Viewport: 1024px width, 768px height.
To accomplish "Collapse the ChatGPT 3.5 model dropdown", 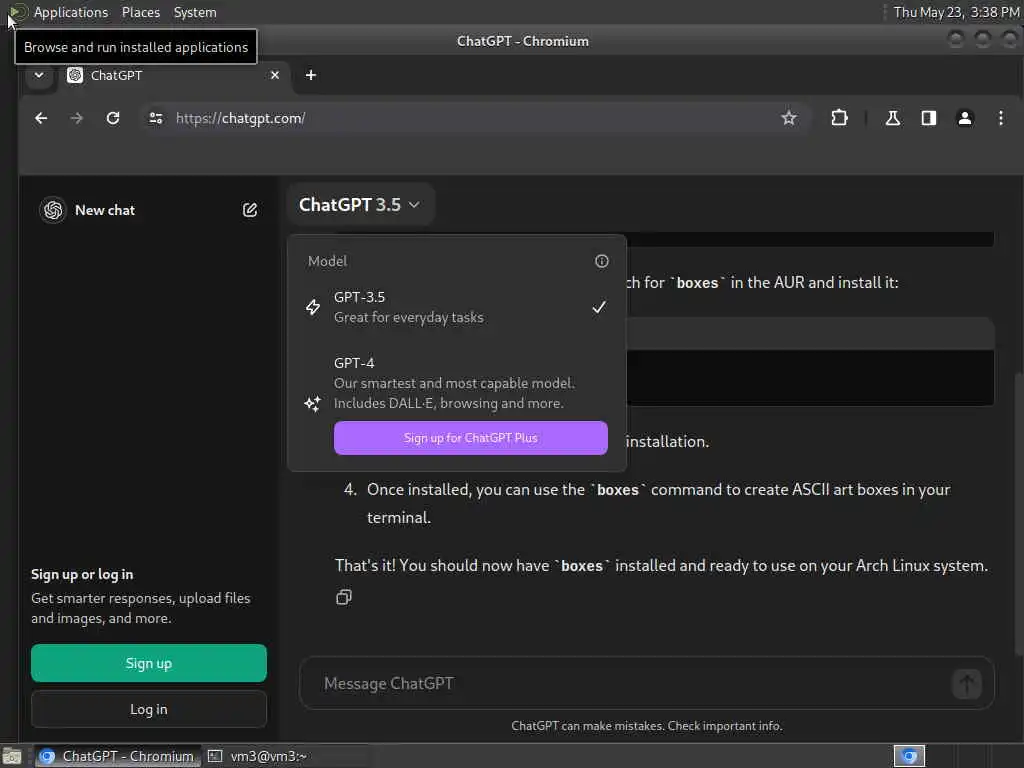I will (359, 205).
